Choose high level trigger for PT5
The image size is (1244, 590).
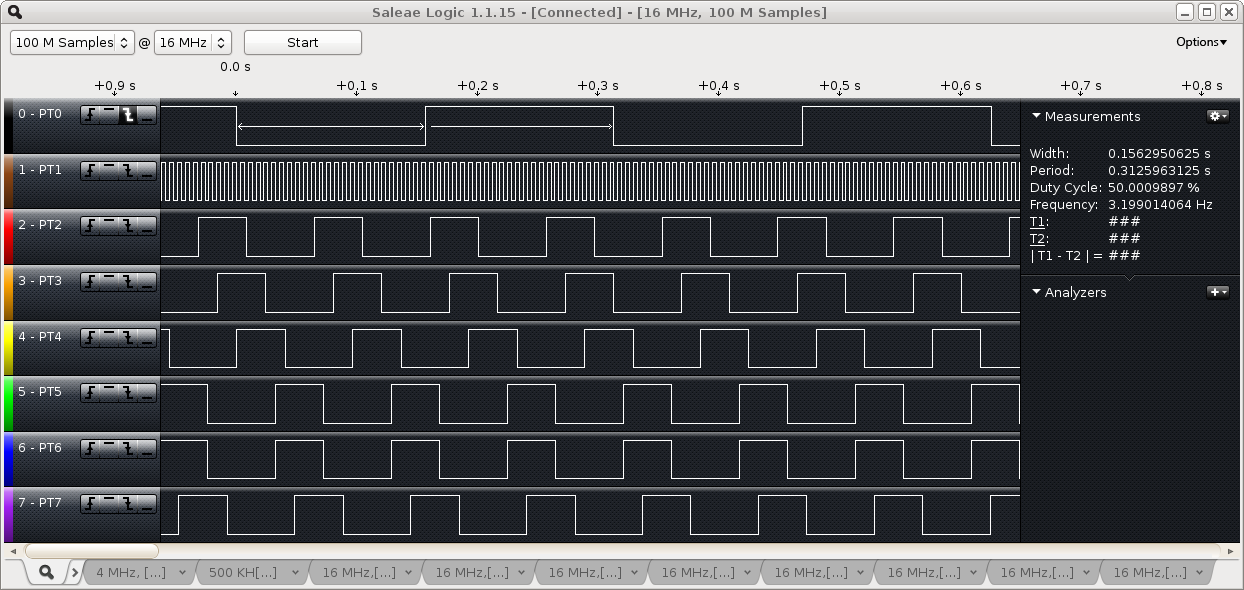point(109,393)
